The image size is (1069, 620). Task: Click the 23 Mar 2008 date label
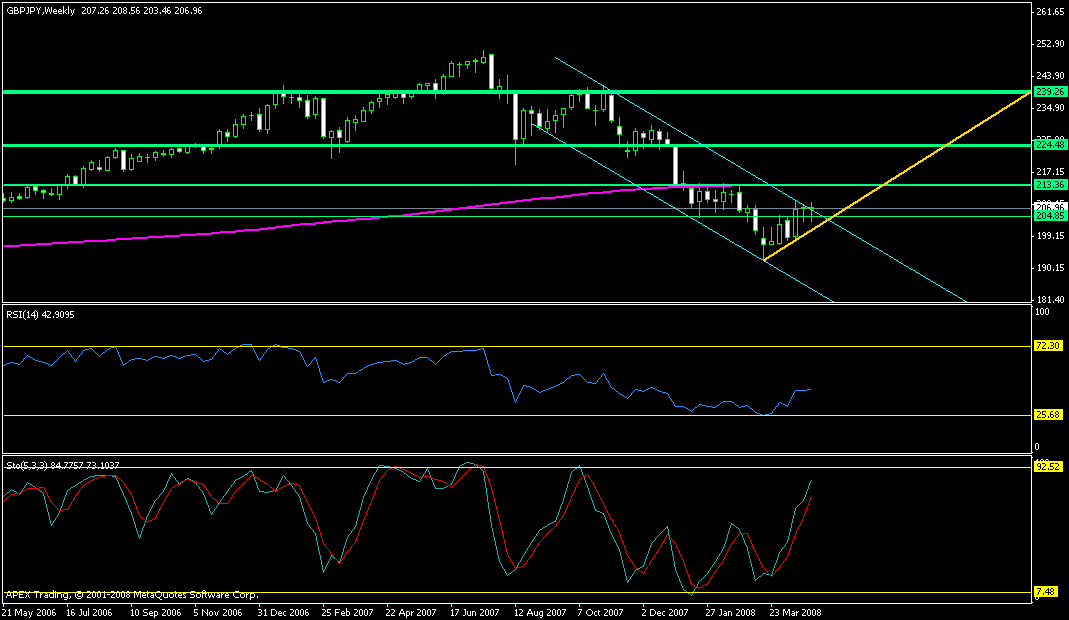tap(794, 611)
